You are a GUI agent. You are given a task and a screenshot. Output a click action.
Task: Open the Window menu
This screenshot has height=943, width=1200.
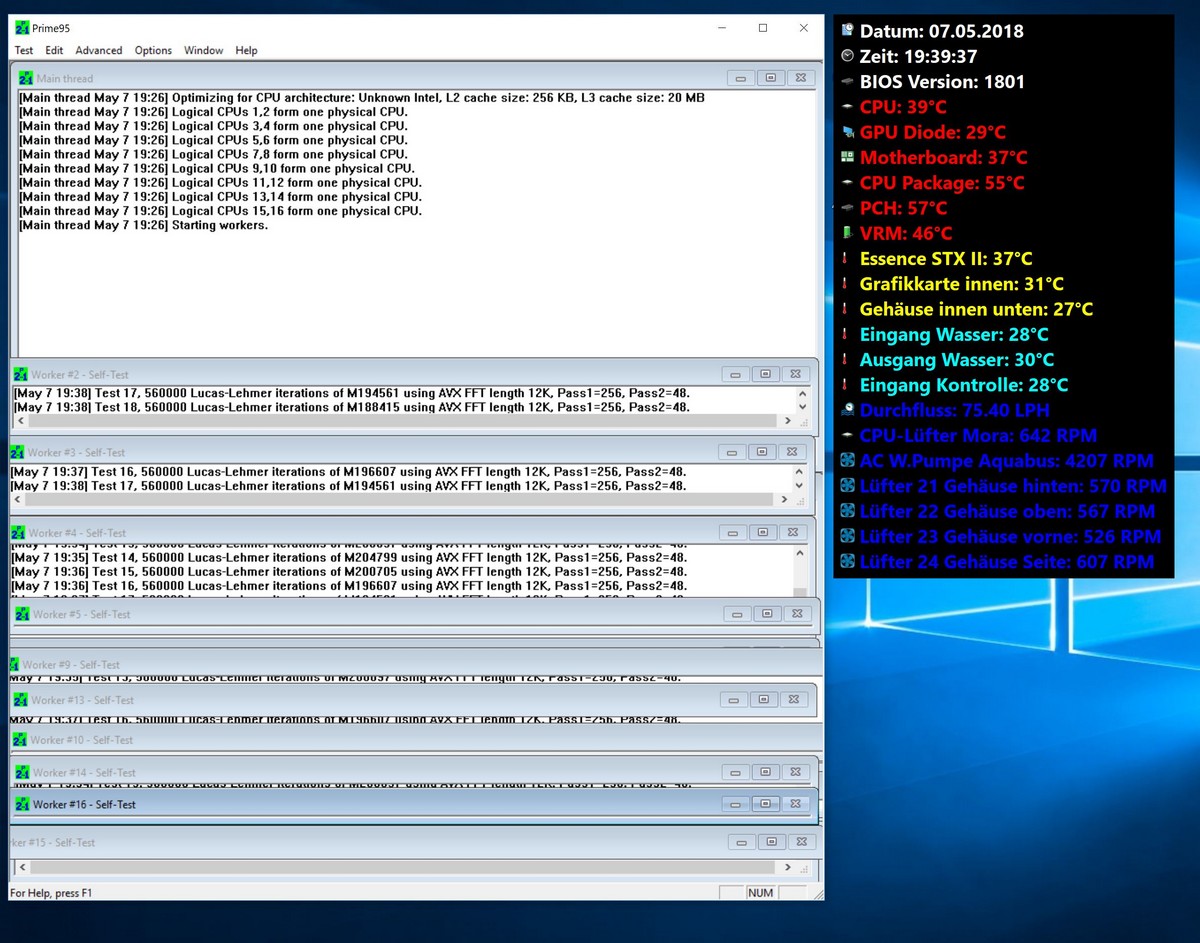(x=204, y=50)
